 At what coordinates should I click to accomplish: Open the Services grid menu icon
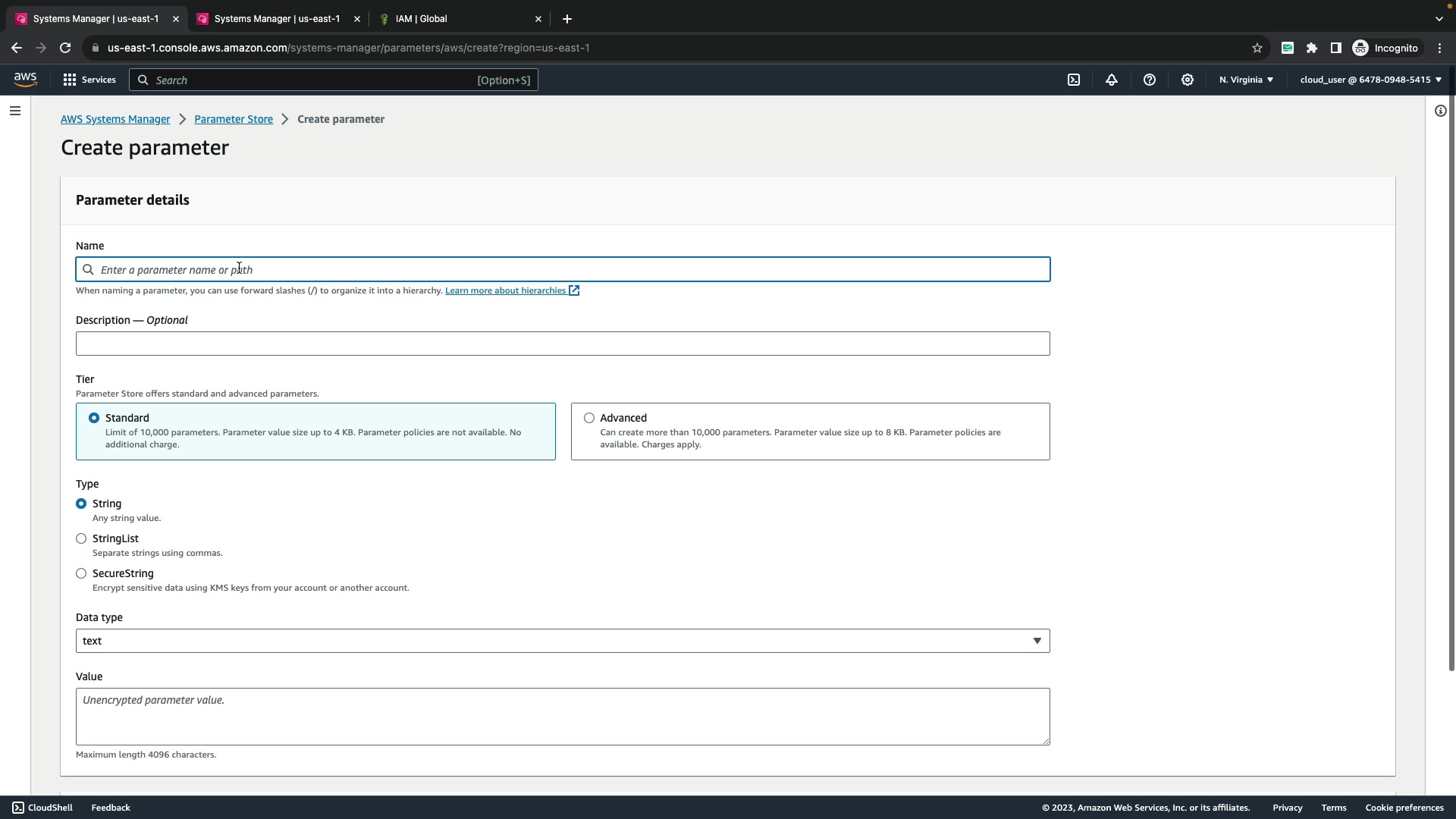point(70,80)
